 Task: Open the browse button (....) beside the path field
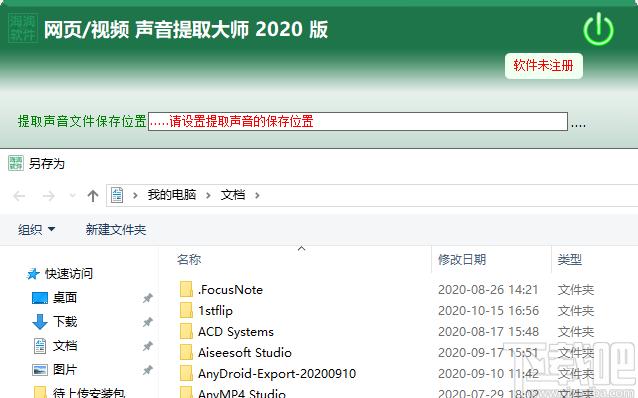(578, 125)
